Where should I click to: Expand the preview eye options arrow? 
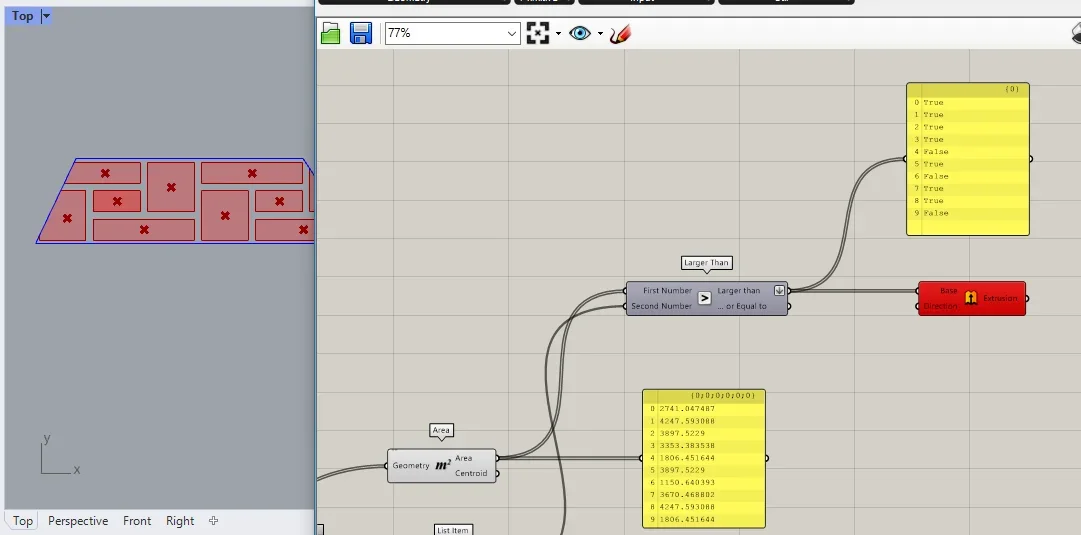(600, 33)
